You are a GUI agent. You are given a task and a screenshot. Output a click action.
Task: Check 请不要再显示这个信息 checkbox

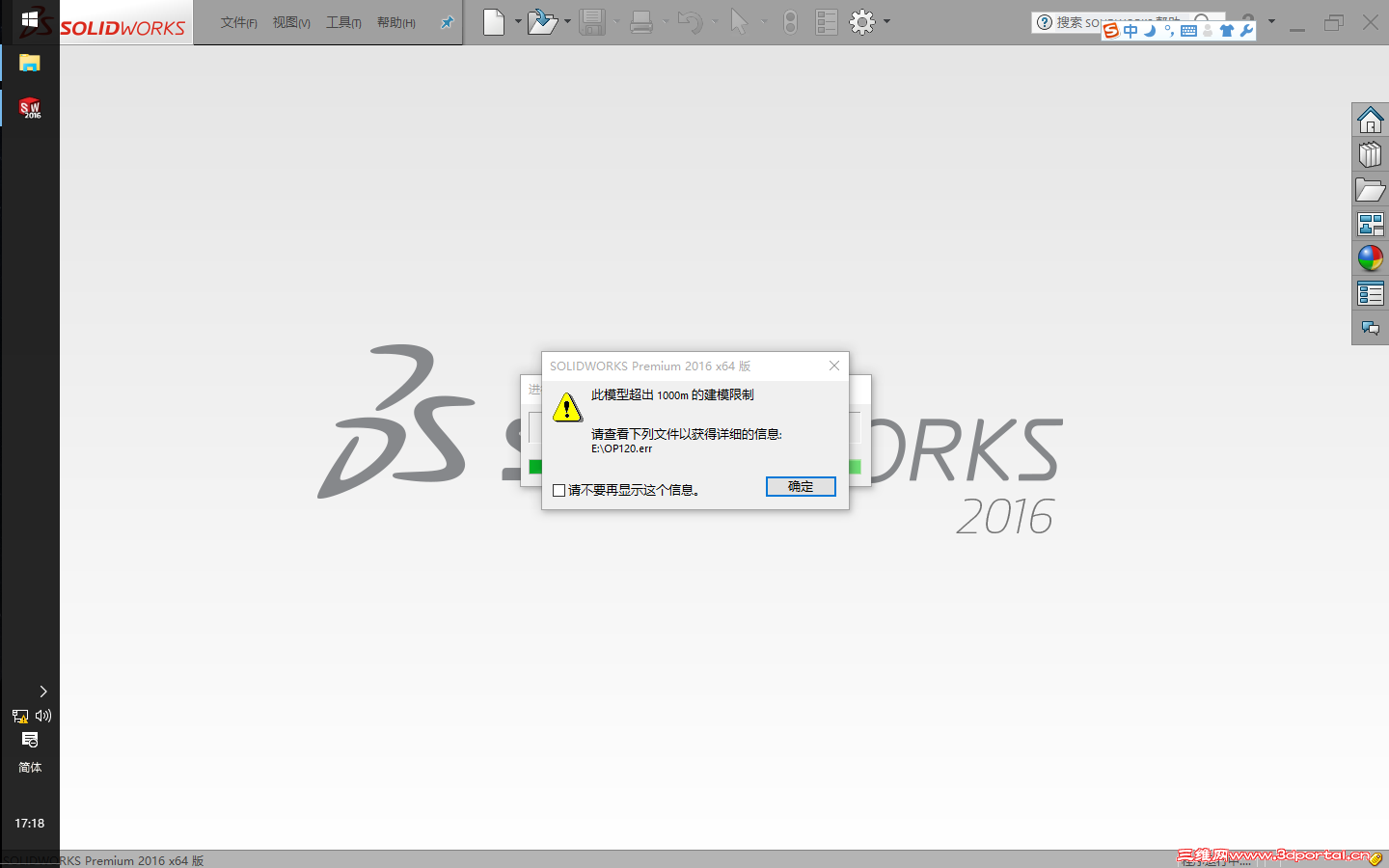tap(558, 490)
